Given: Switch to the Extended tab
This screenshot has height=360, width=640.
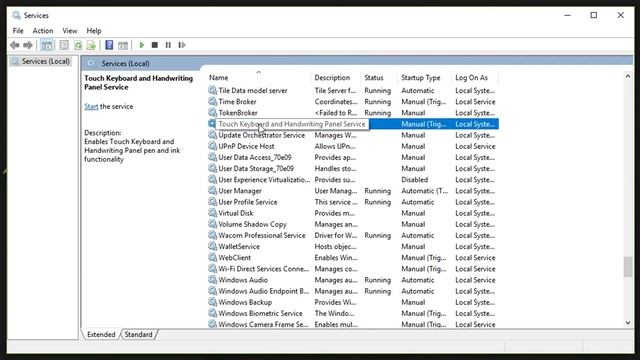Looking at the screenshot, I should [101, 334].
